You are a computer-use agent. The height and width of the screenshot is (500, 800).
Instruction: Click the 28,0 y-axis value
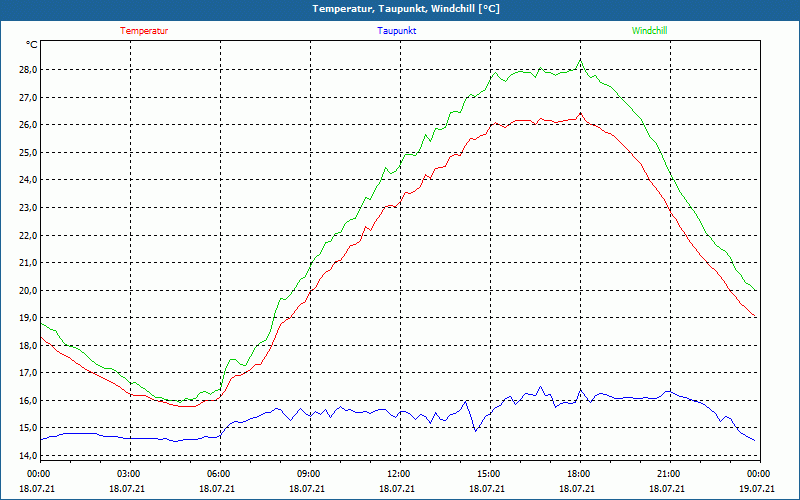pos(28,69)
